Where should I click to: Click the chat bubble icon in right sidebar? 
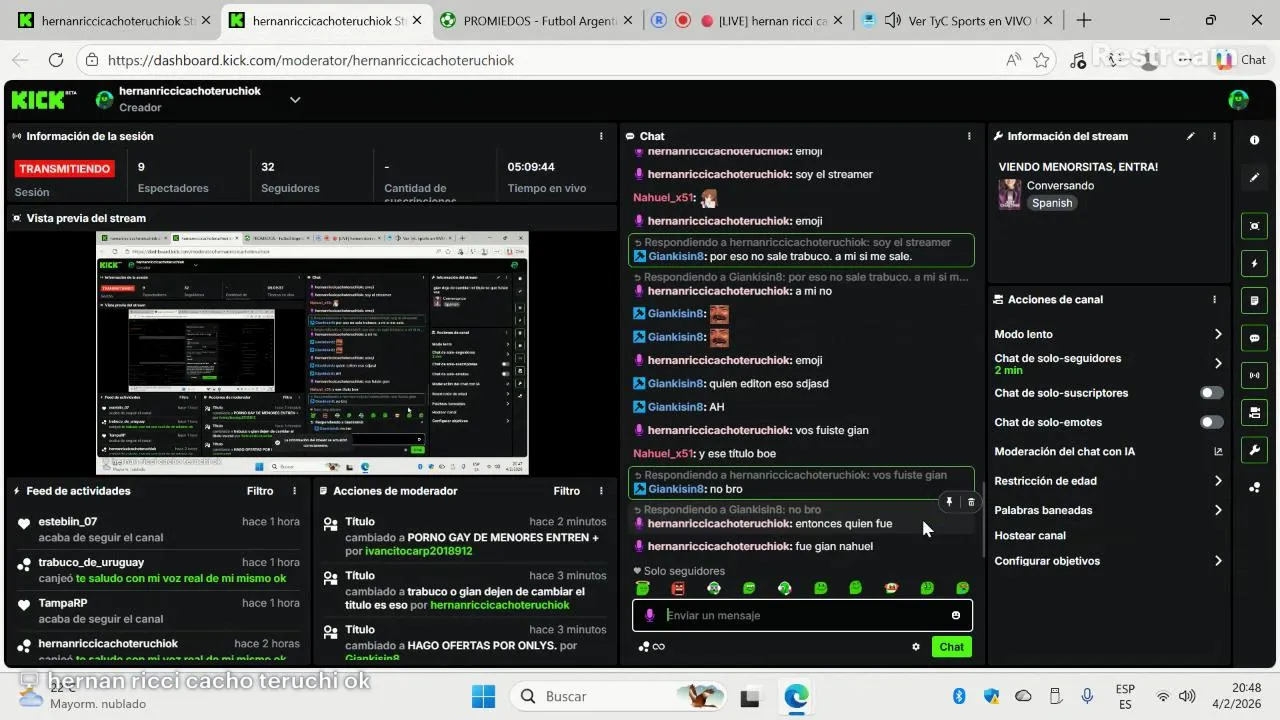1254,338
